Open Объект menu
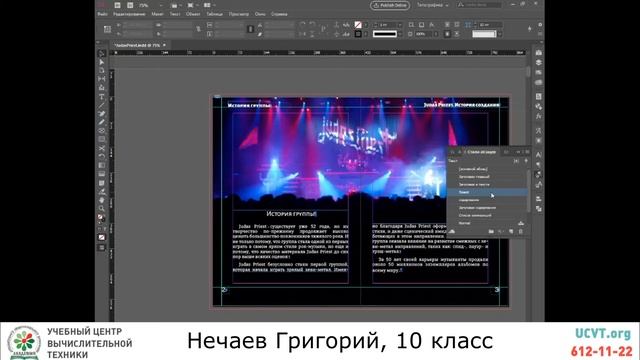 tap(193, 14)
